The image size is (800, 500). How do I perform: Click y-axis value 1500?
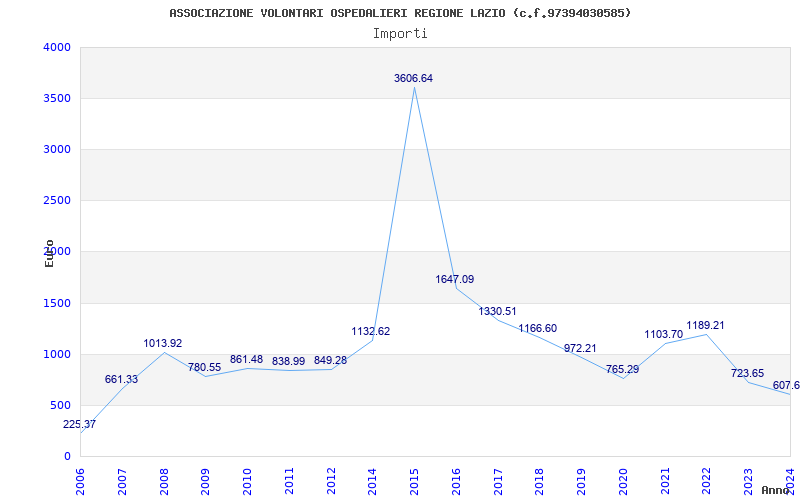click(57, 304)
